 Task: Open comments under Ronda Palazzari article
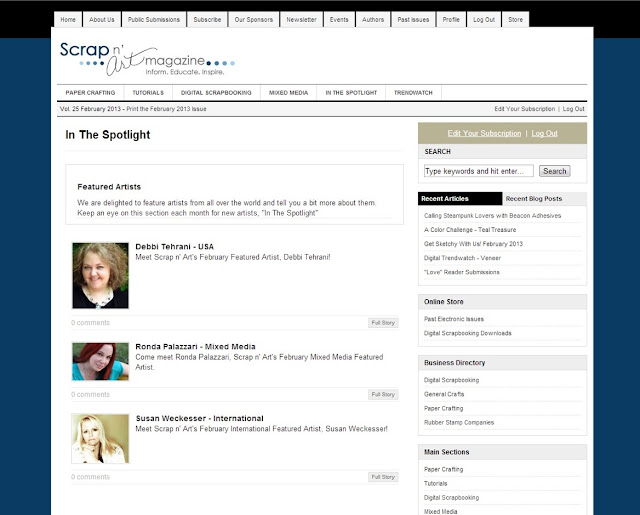point(90,395)
